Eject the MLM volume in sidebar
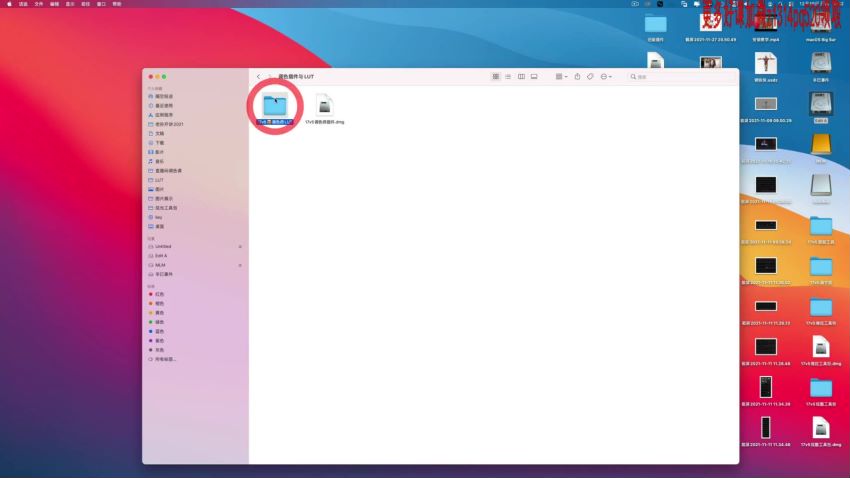 click(x=240, y=265)
